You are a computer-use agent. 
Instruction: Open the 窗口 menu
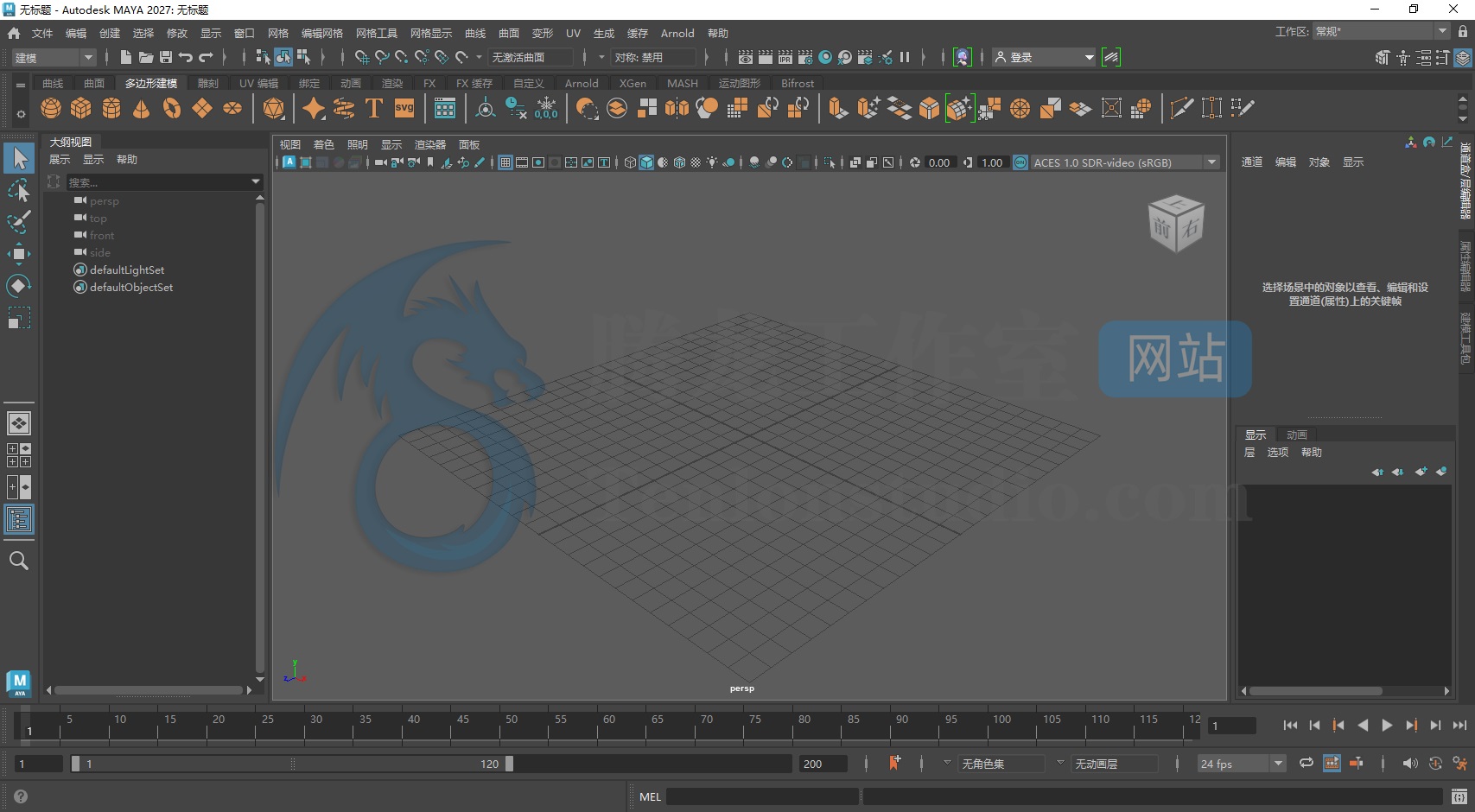pyautogui.click(x=243, y=33)
